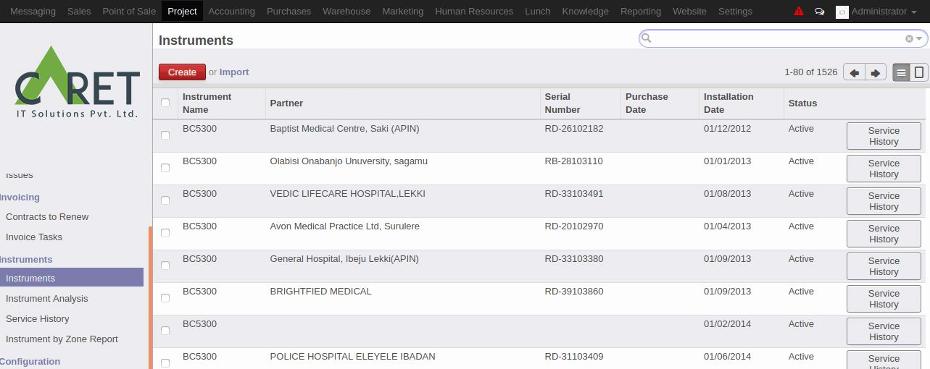Viewport: 930px width, 369px height.
Task: Open Service History for VEDIC LIFECARE HOSPITAL
Action: (883, 201)
